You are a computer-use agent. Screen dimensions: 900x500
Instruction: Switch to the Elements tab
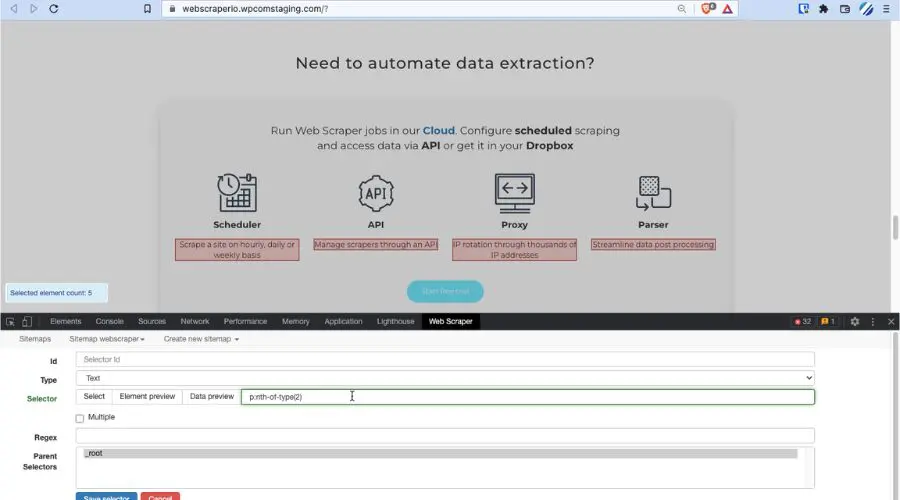(65, 321)
